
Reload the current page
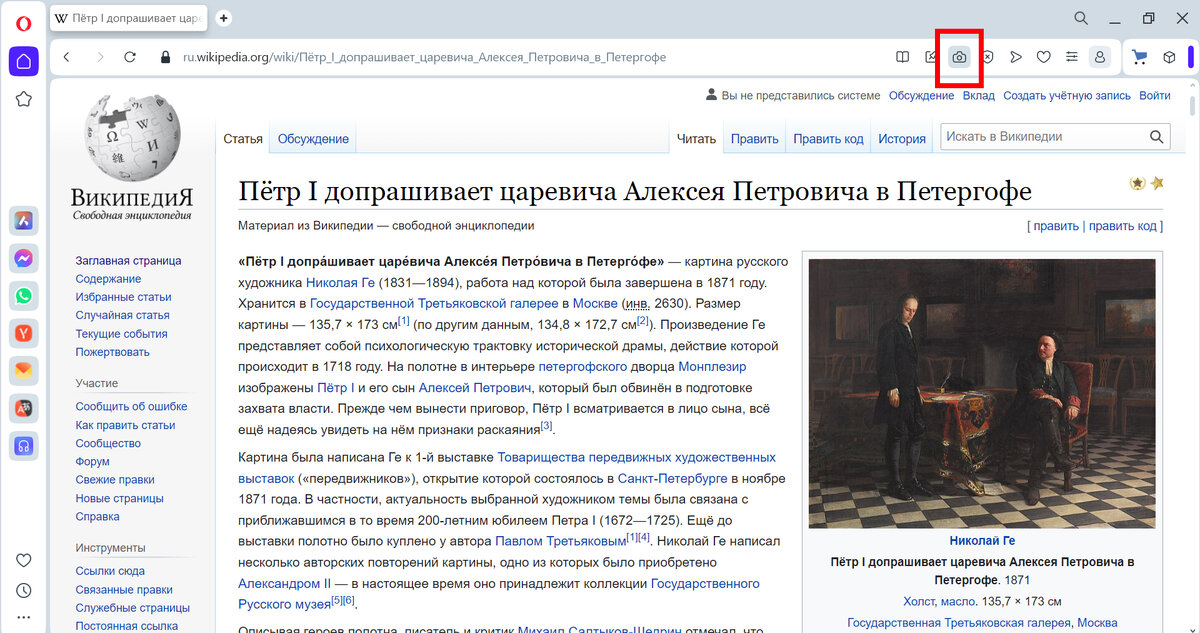[130, 57]
